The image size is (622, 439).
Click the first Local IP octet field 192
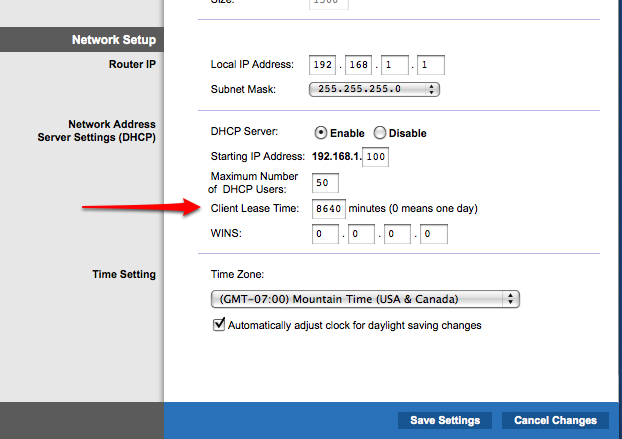pos(323,65)
